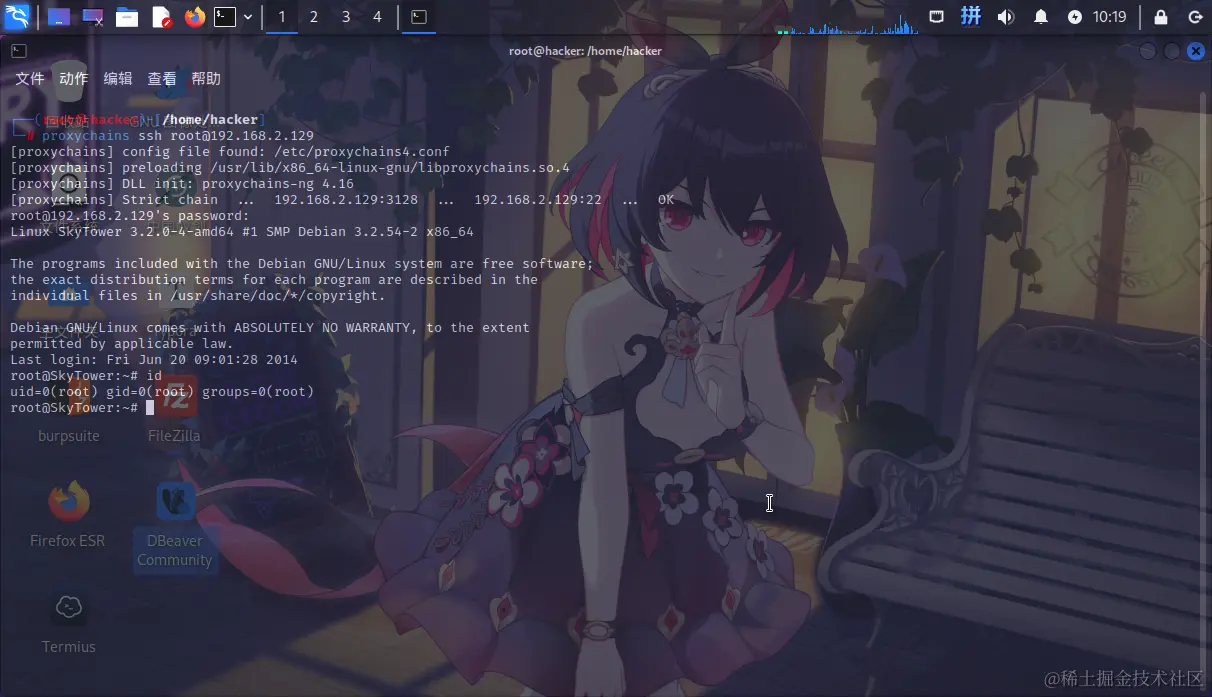Launch the text editor from the panel
This screenshot has height=697, width=1212.
(161, 17)
